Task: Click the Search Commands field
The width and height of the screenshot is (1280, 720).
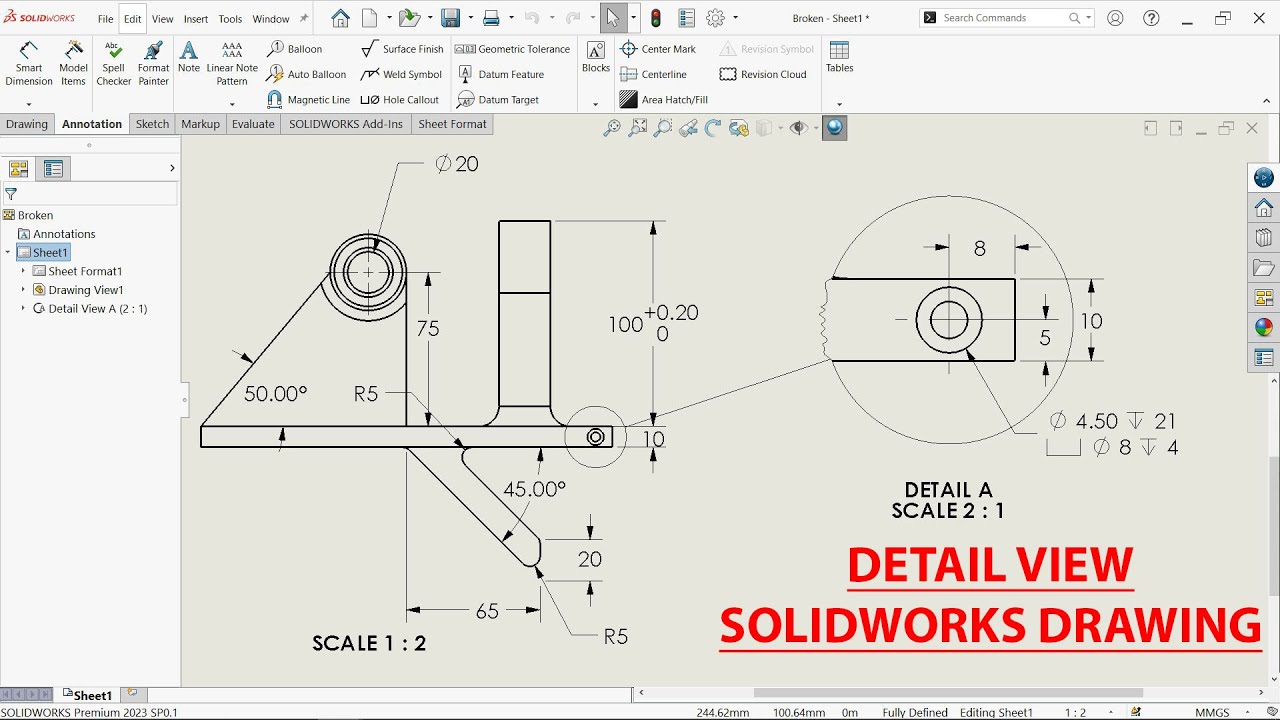Action: point(1007,18)
